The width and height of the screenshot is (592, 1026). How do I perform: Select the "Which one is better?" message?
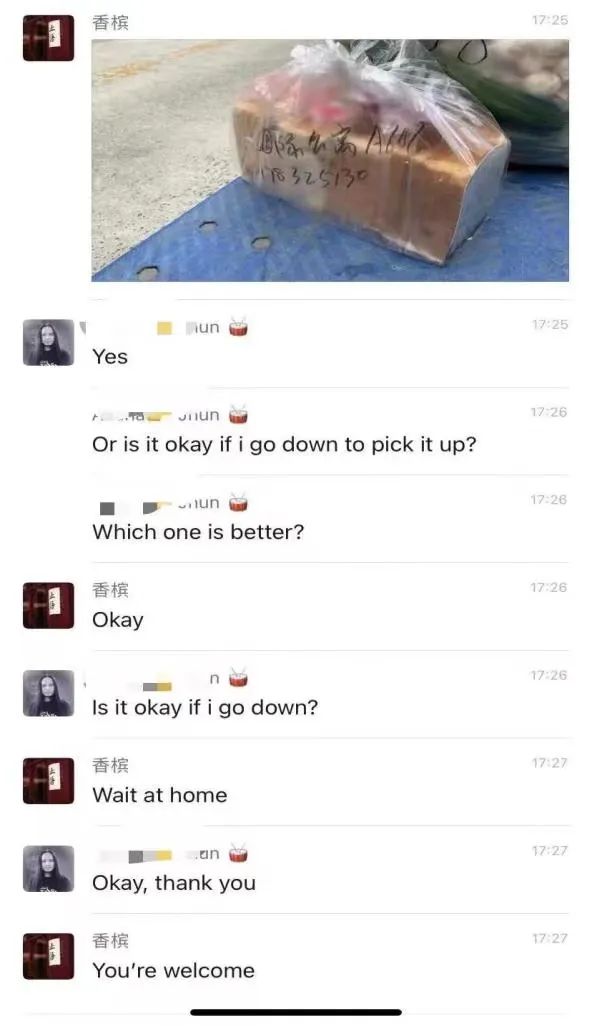click(198, 532)
